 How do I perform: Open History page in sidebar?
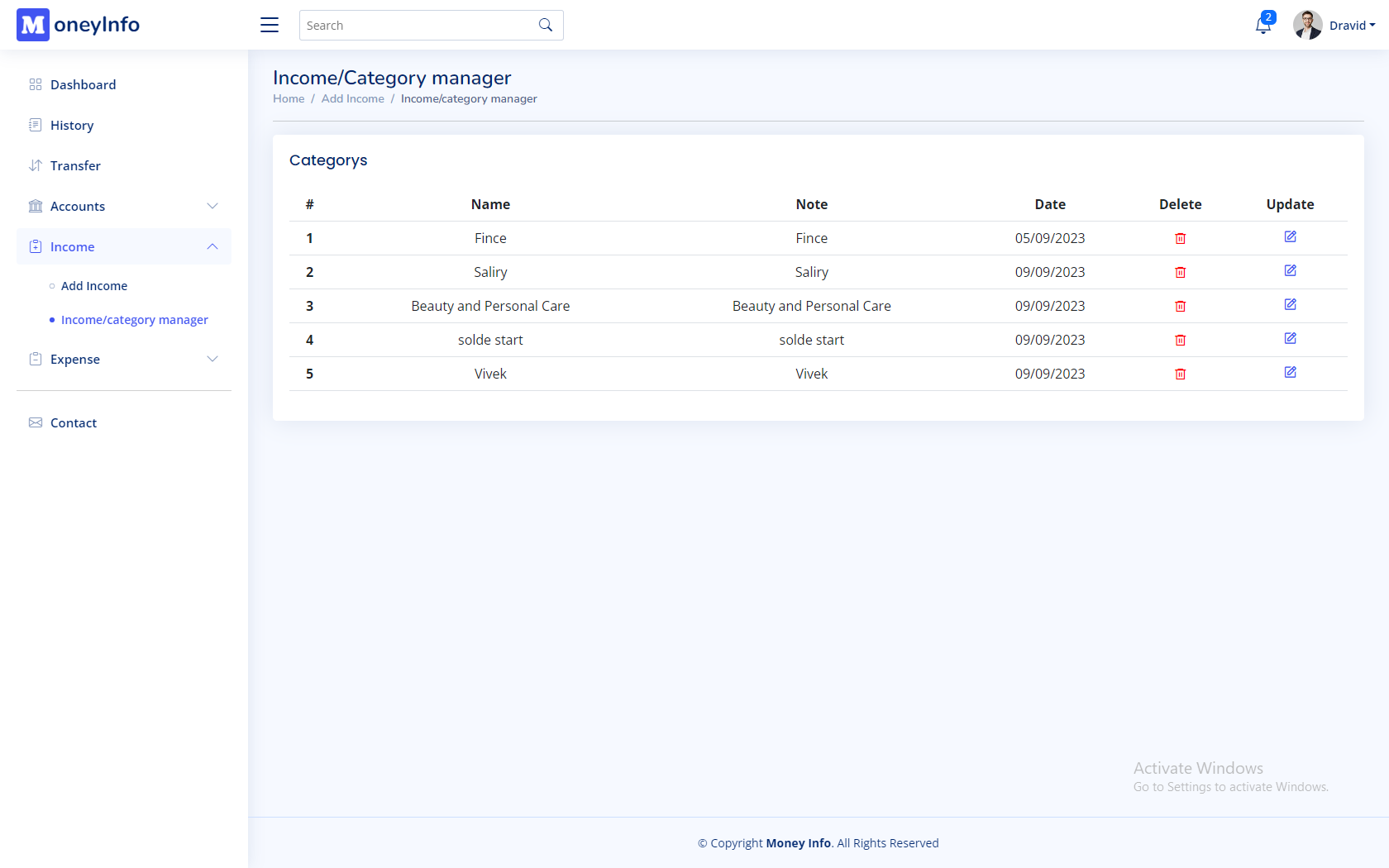(124, 125)
